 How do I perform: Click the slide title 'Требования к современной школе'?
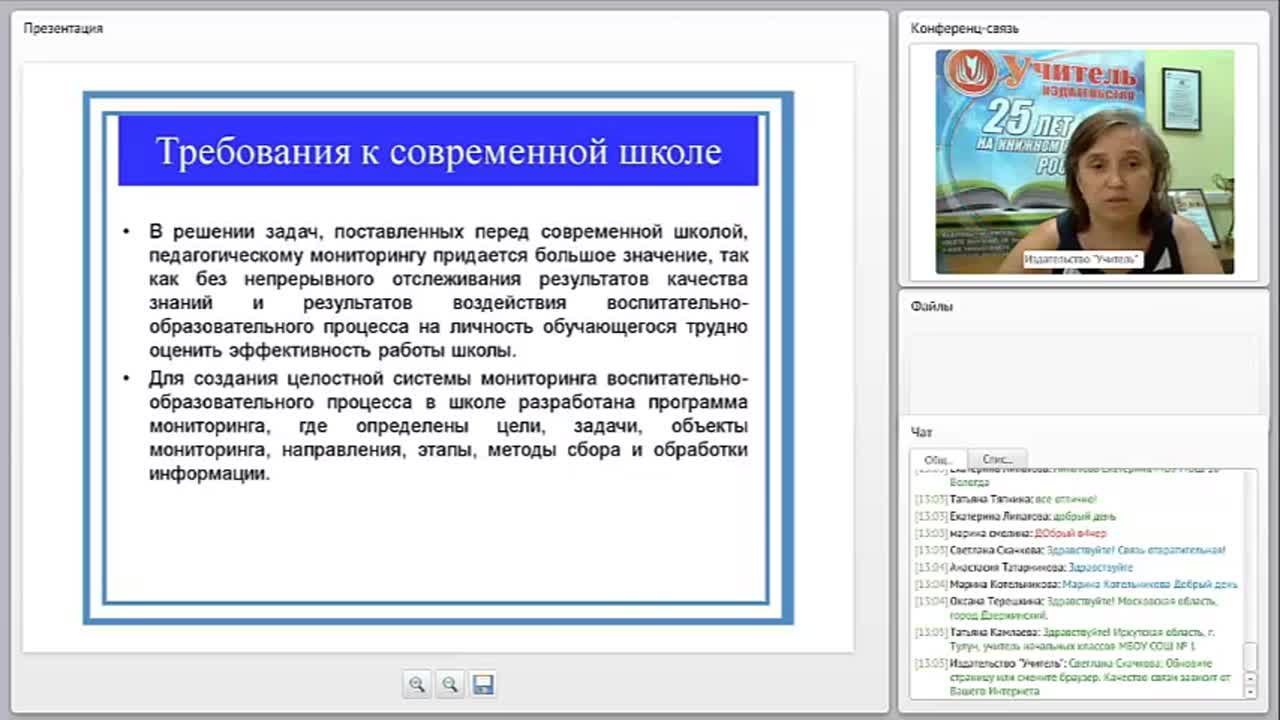[438, 151]
